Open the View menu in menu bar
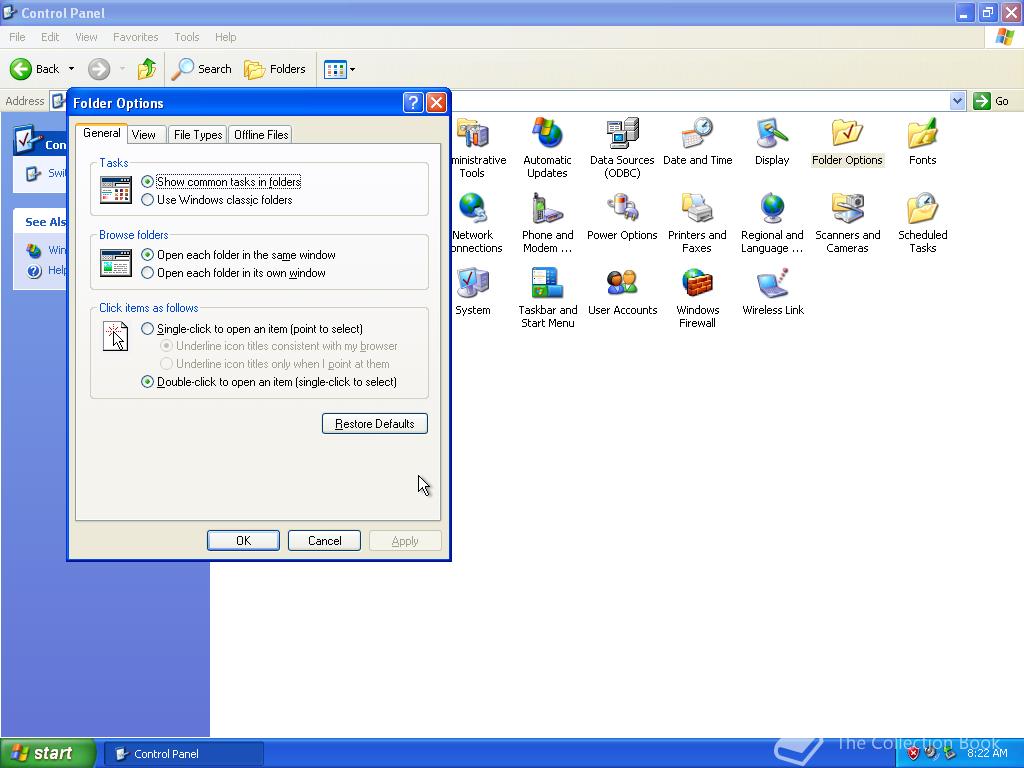 pos(86,37)
